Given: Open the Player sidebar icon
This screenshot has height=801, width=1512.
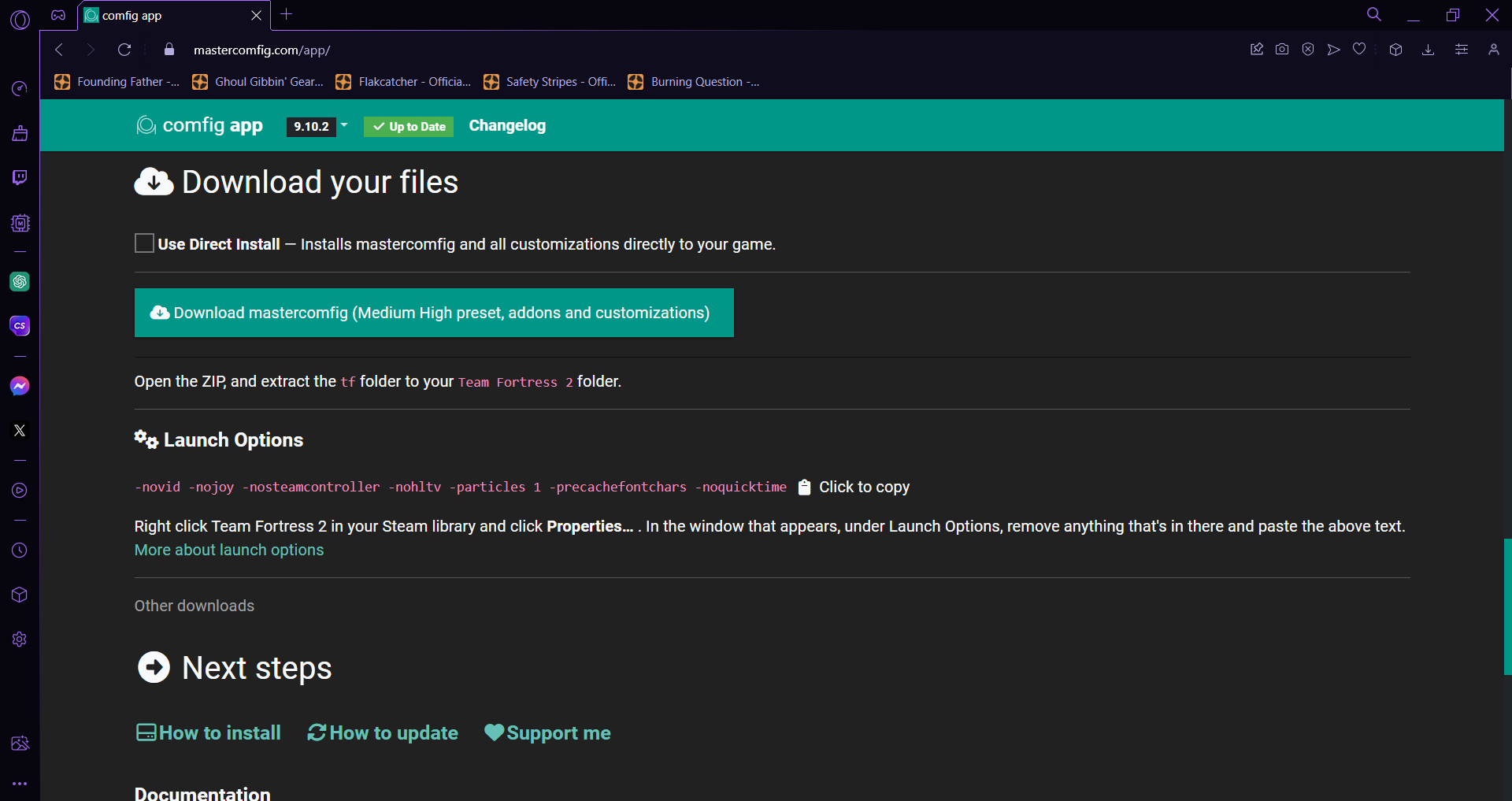Looking at the screenshot, I should (x=20, y=491).
